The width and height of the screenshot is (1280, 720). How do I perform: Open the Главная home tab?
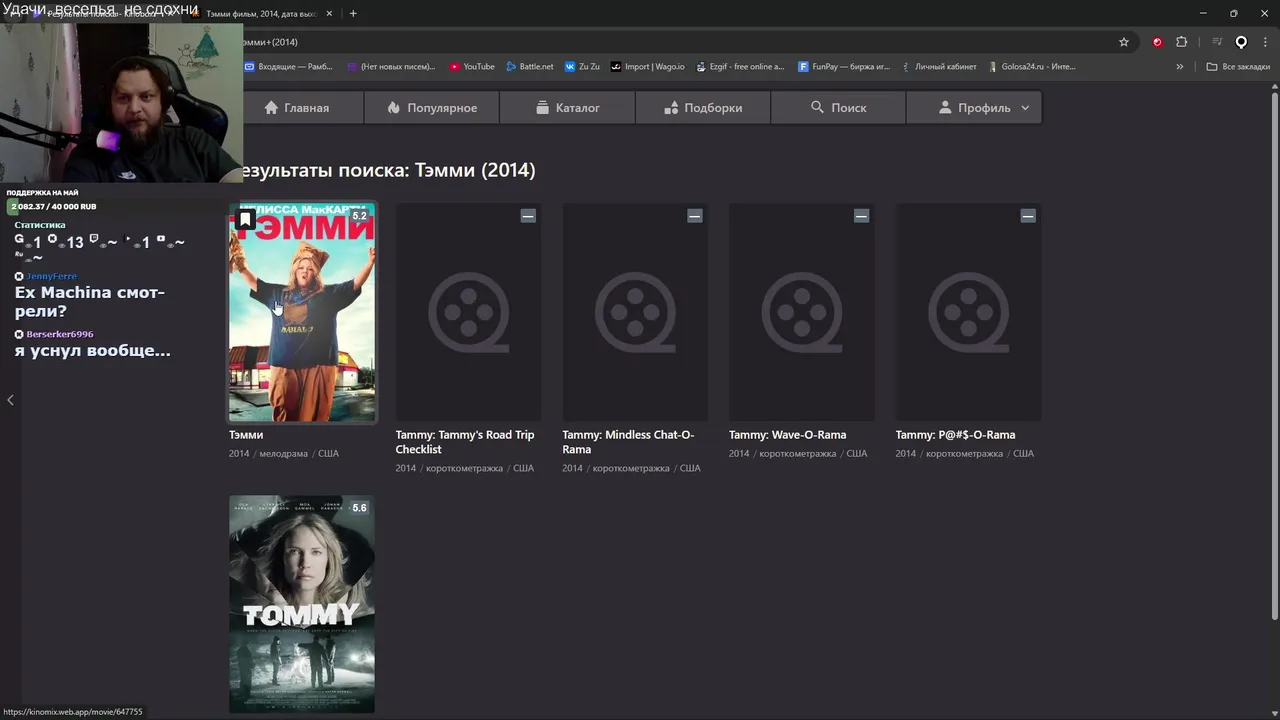click(297, 108)
